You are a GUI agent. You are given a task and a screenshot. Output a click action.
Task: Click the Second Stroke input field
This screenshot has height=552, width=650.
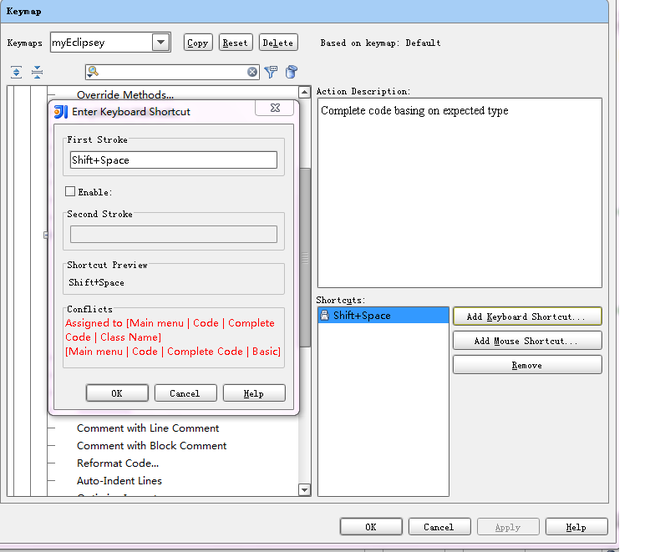point(174,234)
